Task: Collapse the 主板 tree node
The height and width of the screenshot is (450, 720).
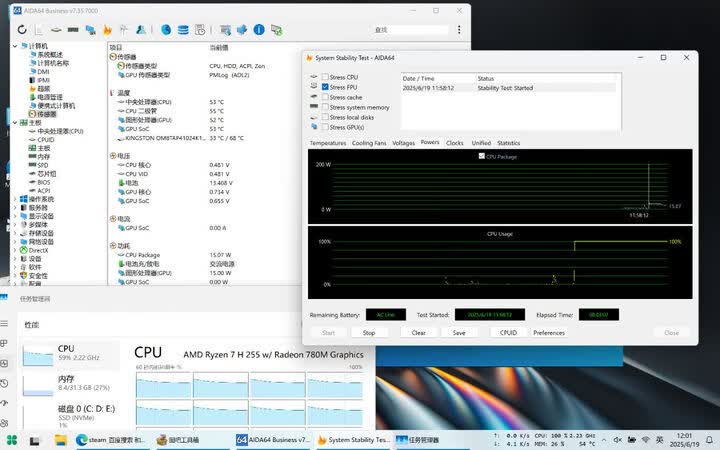Action: (15, 123)
